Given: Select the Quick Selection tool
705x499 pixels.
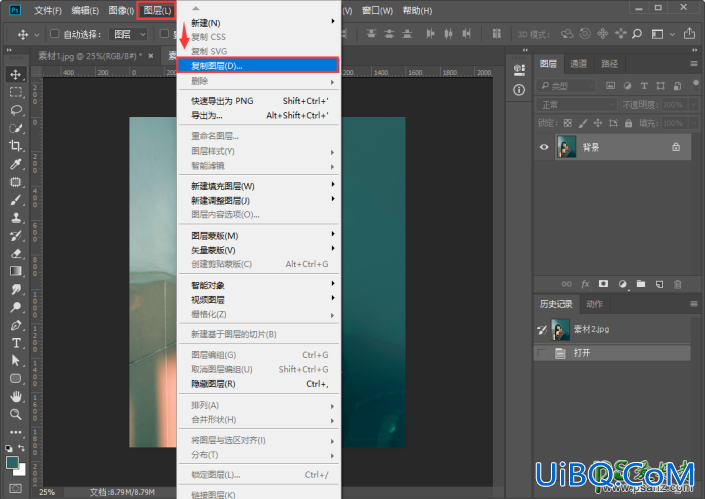Looking at the screenshot, I should tap(16, 128).
